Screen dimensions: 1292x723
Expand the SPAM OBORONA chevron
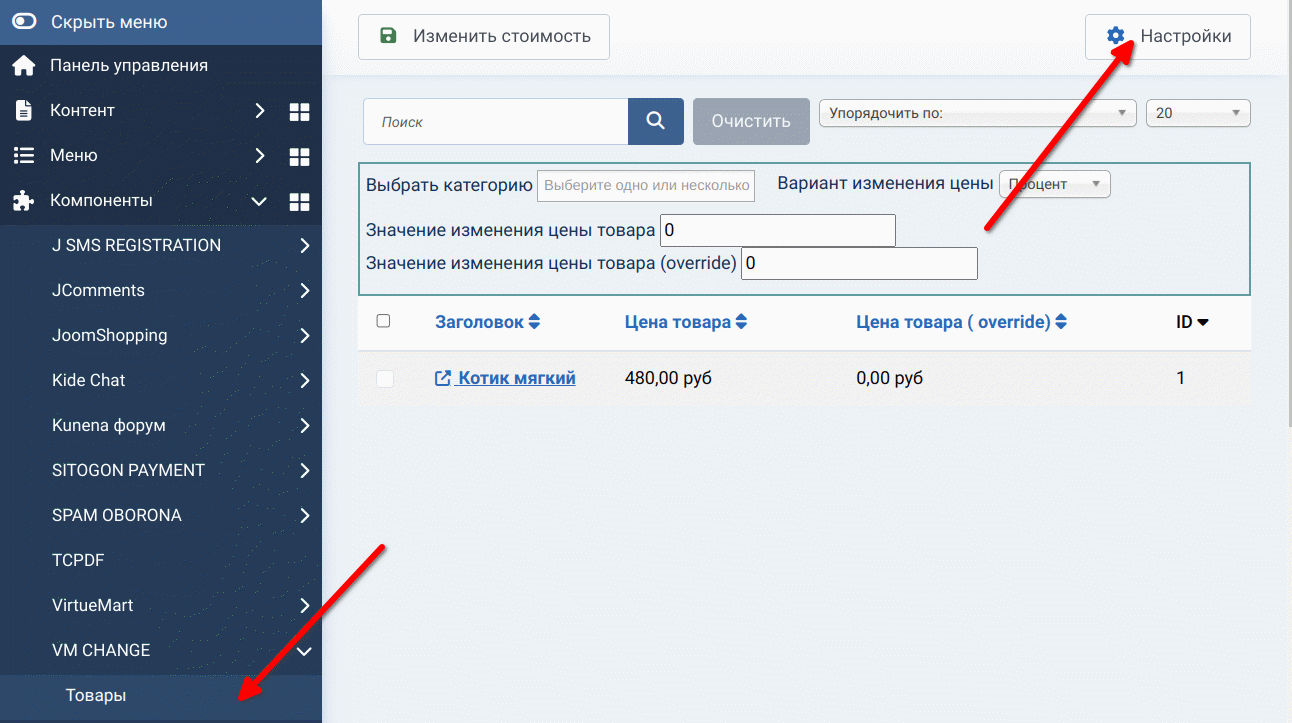(305, 515)
